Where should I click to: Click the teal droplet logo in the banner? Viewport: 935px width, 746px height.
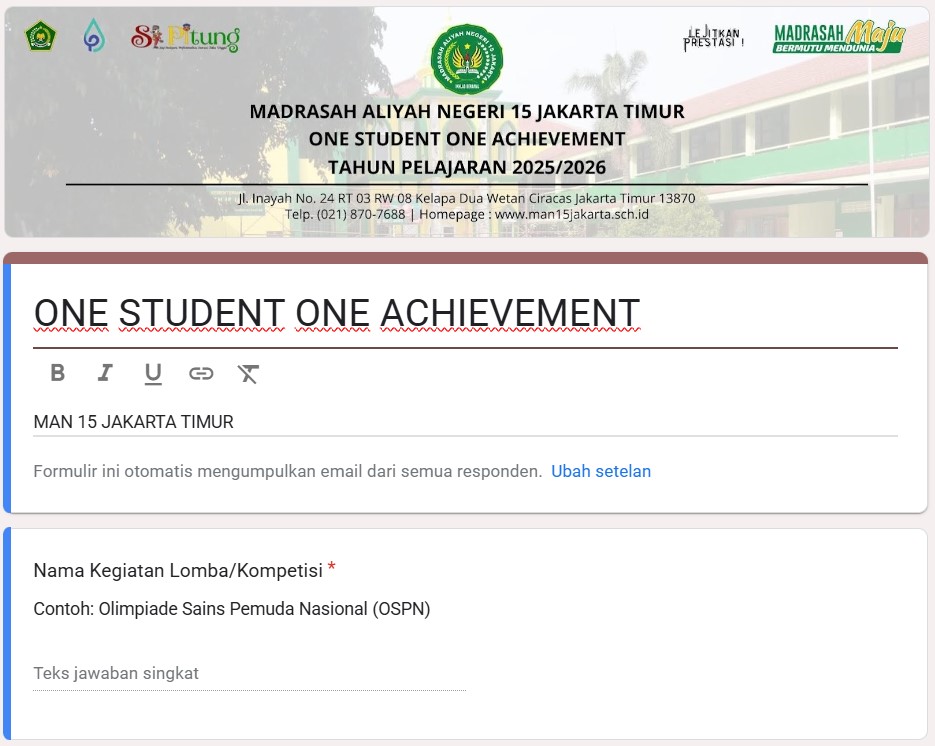(x=94, y=36)
